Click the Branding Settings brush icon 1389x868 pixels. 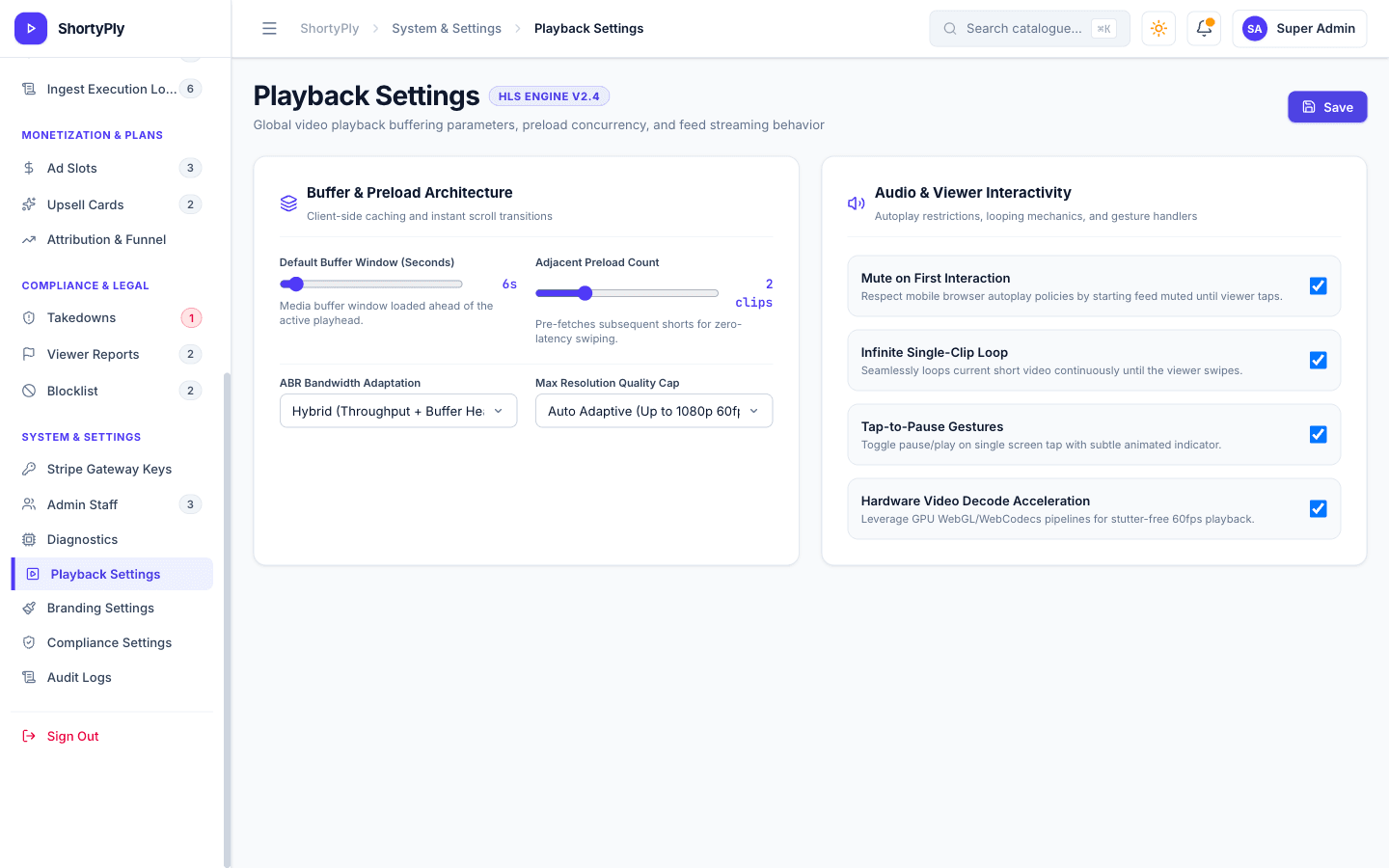pos(29,608)
